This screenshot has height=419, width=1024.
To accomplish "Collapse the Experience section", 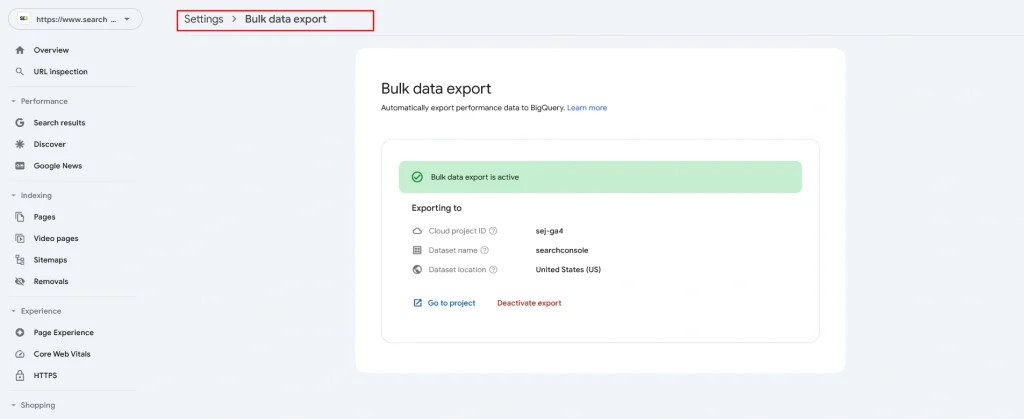I will (13, 311).
